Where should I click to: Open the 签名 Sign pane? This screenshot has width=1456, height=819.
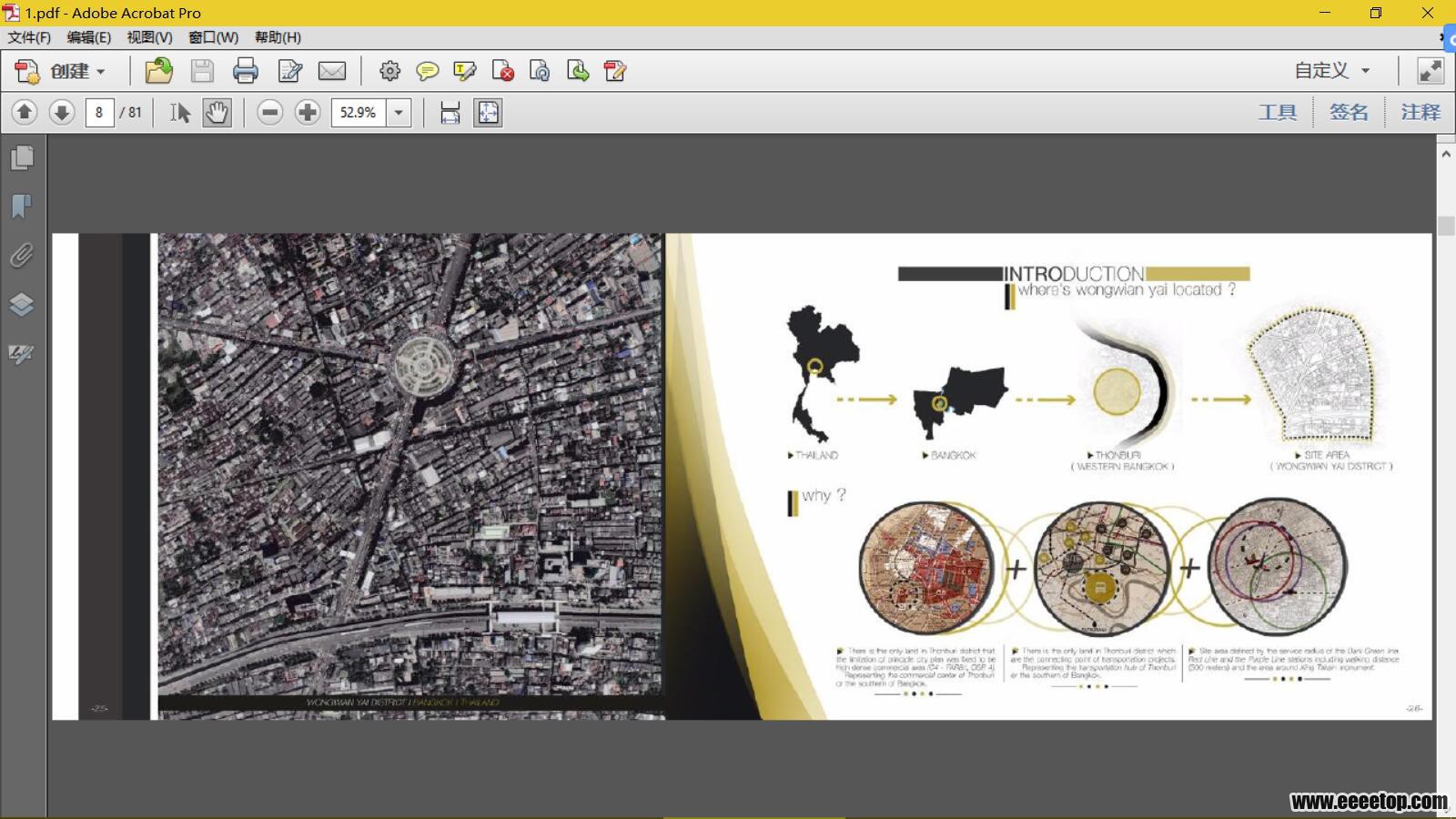coord(1349,112)
